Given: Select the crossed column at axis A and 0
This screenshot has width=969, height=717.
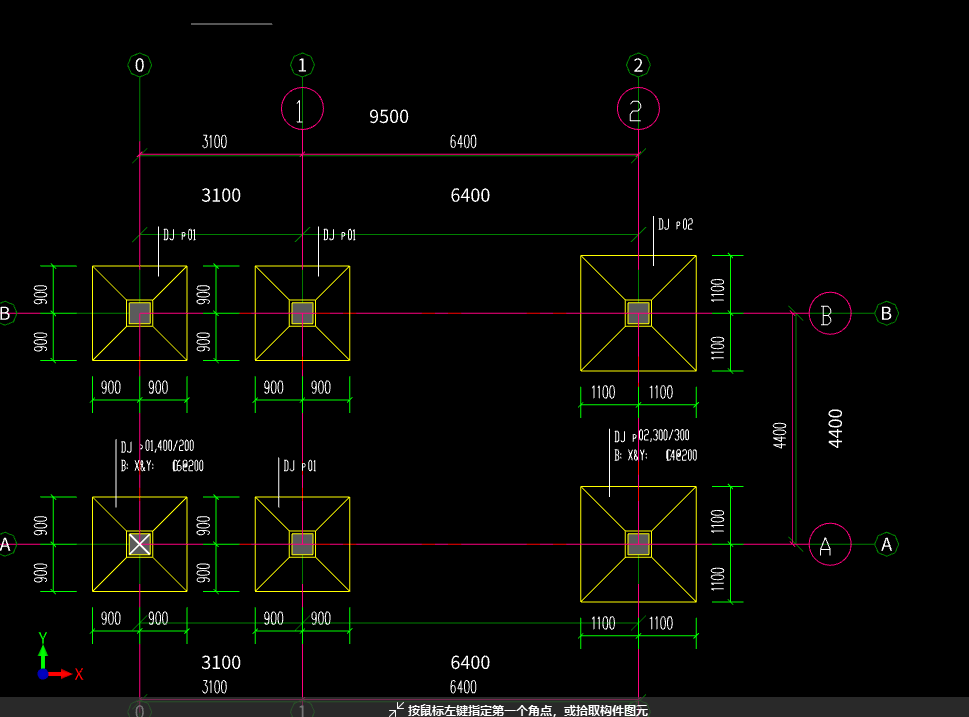Looking at the screenshot, I should click(x=140, y=545).
